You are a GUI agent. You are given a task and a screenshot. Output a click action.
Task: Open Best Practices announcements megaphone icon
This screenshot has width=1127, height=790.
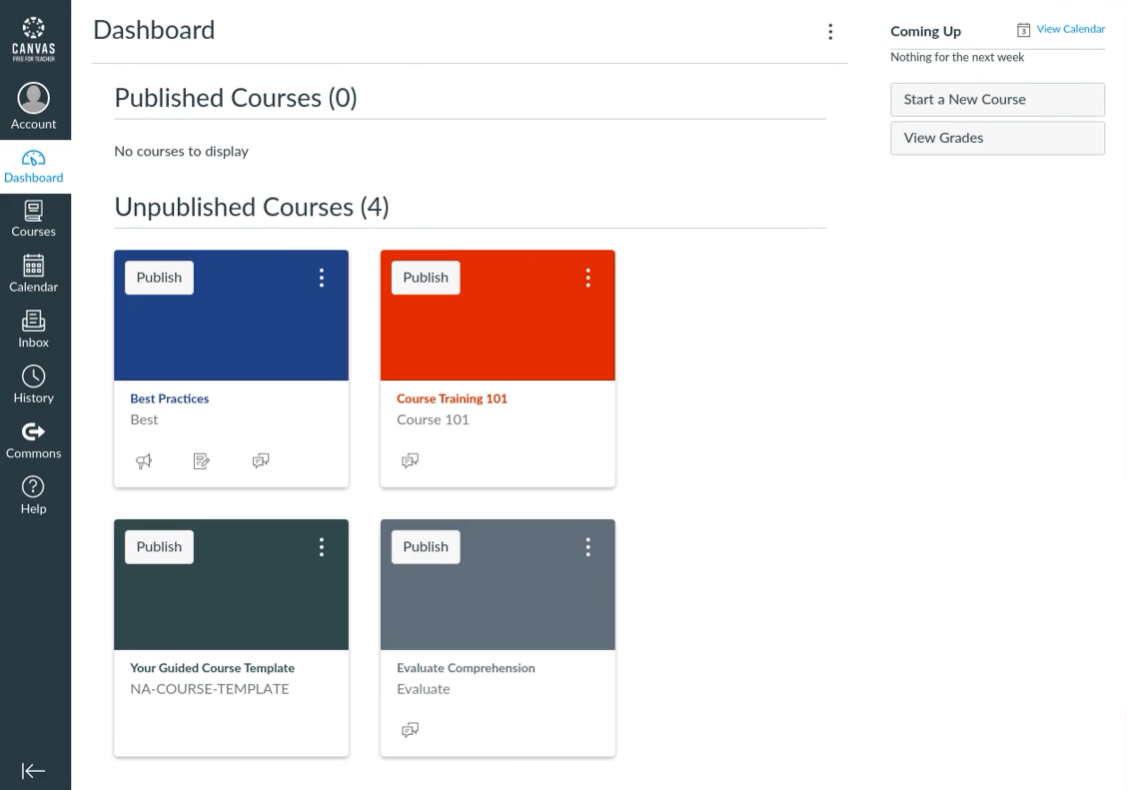click(144, 461)
